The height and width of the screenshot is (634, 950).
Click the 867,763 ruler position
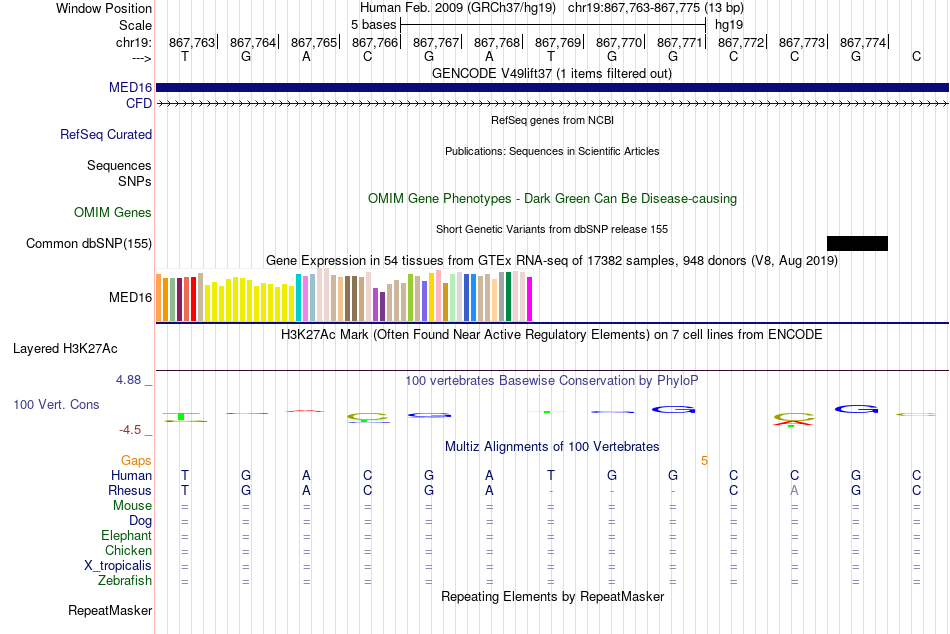coord(192,42)
